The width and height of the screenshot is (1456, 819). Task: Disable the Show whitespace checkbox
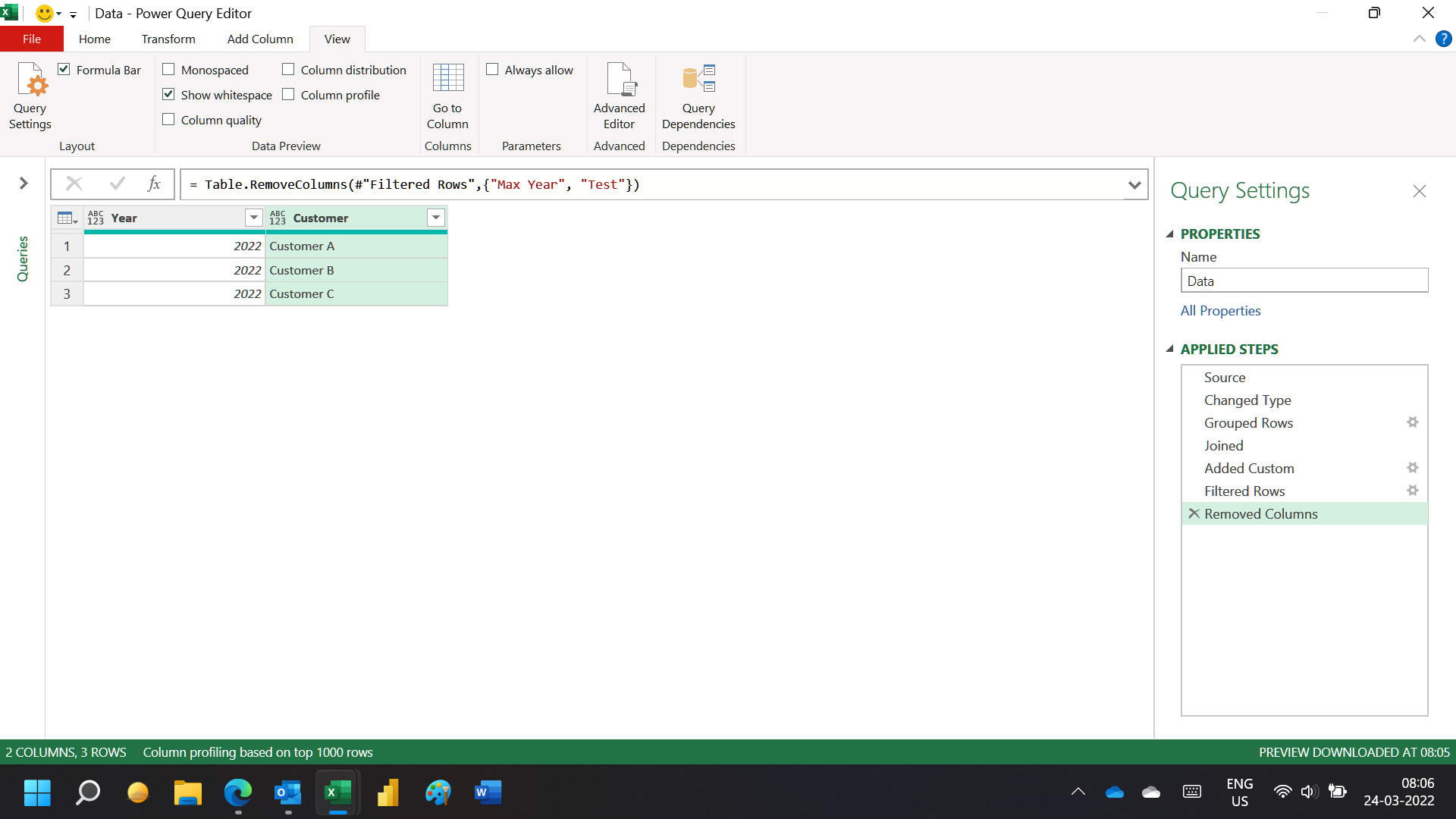pyautogui.click(x=168, y=95)
